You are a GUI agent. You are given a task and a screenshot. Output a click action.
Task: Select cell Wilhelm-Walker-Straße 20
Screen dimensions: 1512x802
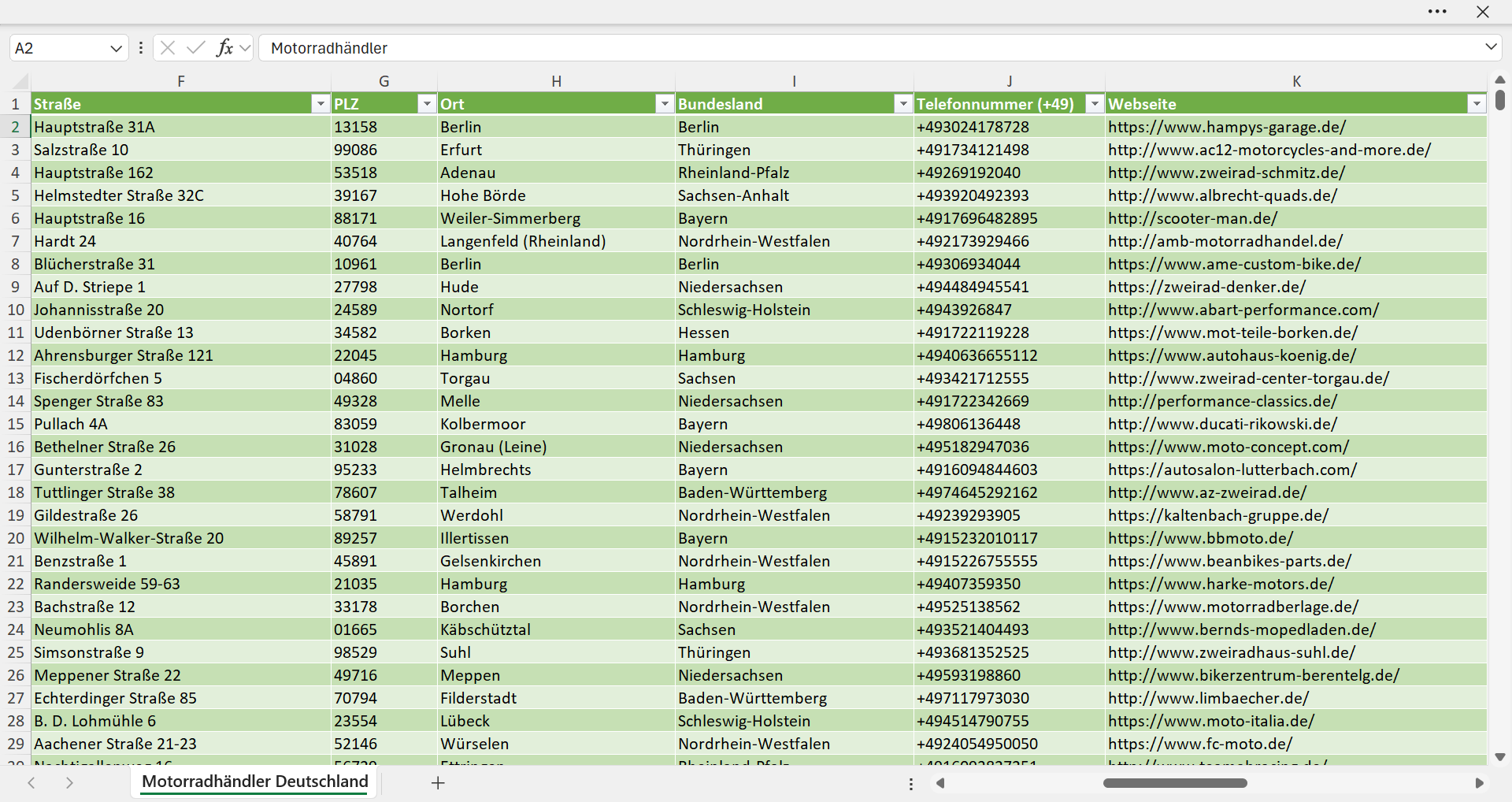pos(181,538)
